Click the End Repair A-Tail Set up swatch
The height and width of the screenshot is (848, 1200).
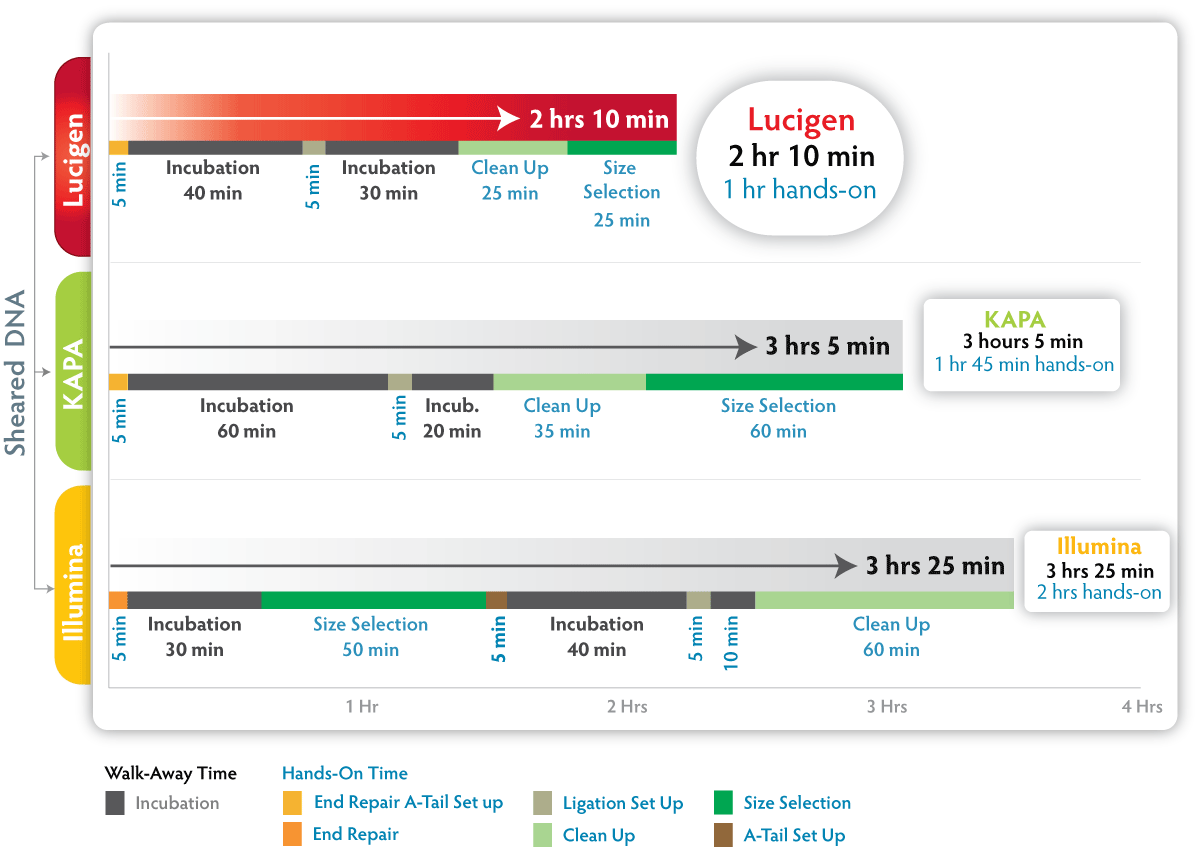[292, 803]
